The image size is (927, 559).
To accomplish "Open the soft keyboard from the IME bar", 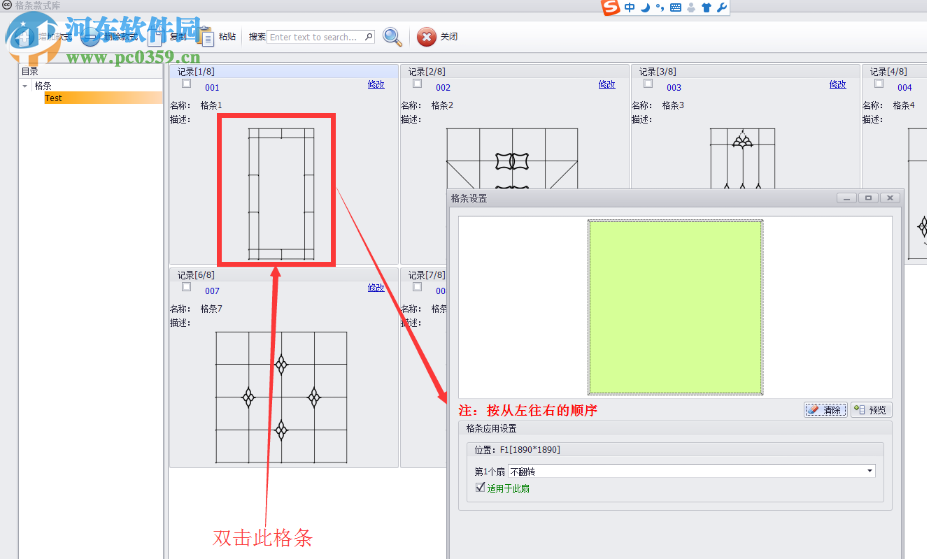I will 676,7.
